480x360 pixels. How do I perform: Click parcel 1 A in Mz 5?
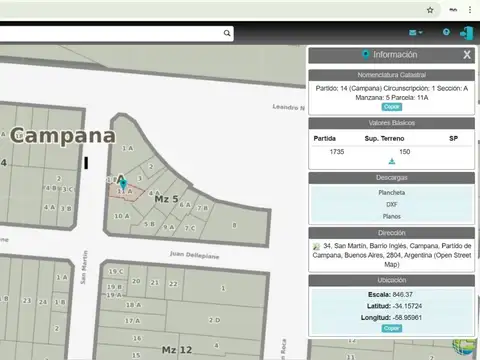[127, 148]
